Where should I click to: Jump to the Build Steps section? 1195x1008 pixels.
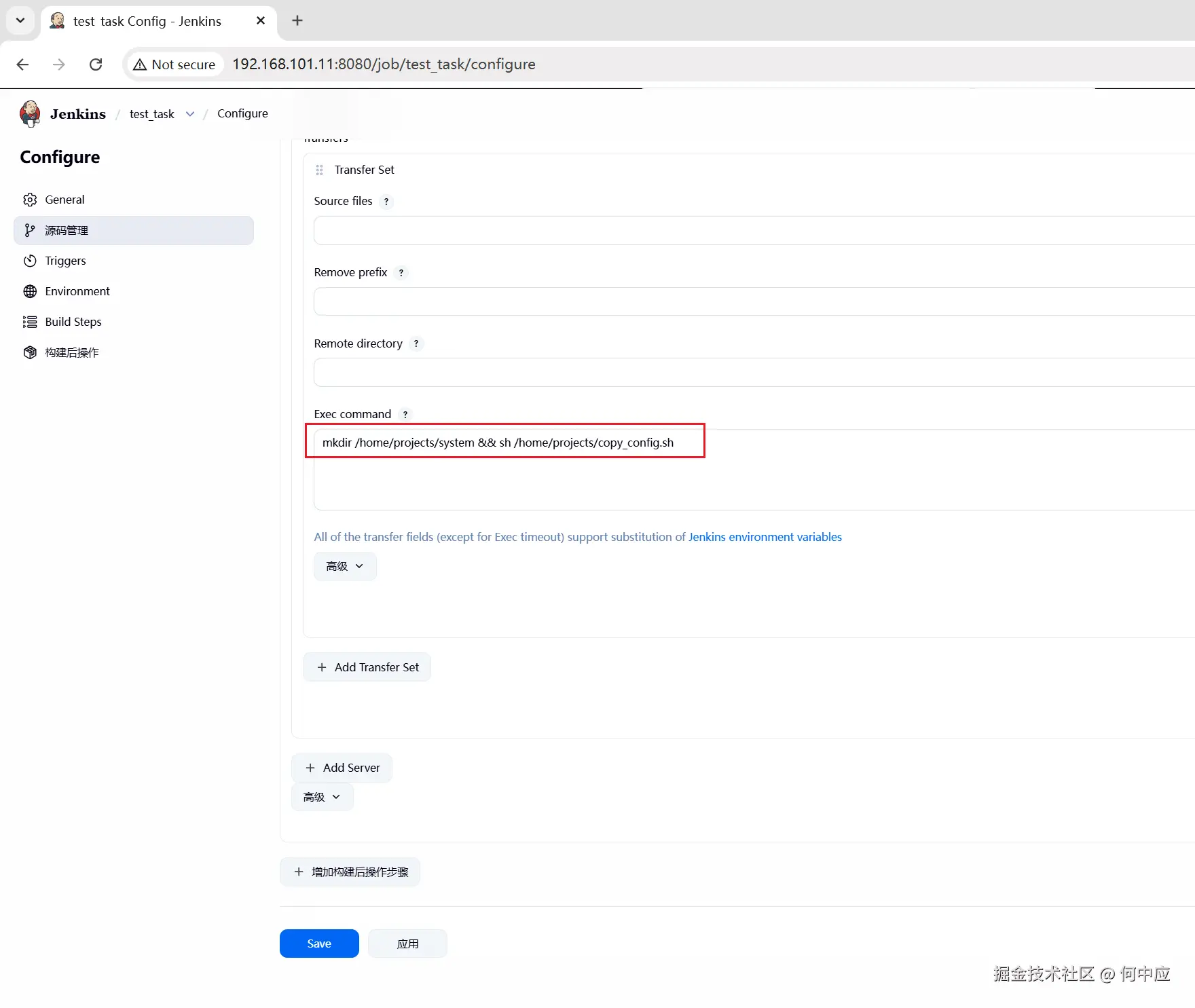[134, 322]
